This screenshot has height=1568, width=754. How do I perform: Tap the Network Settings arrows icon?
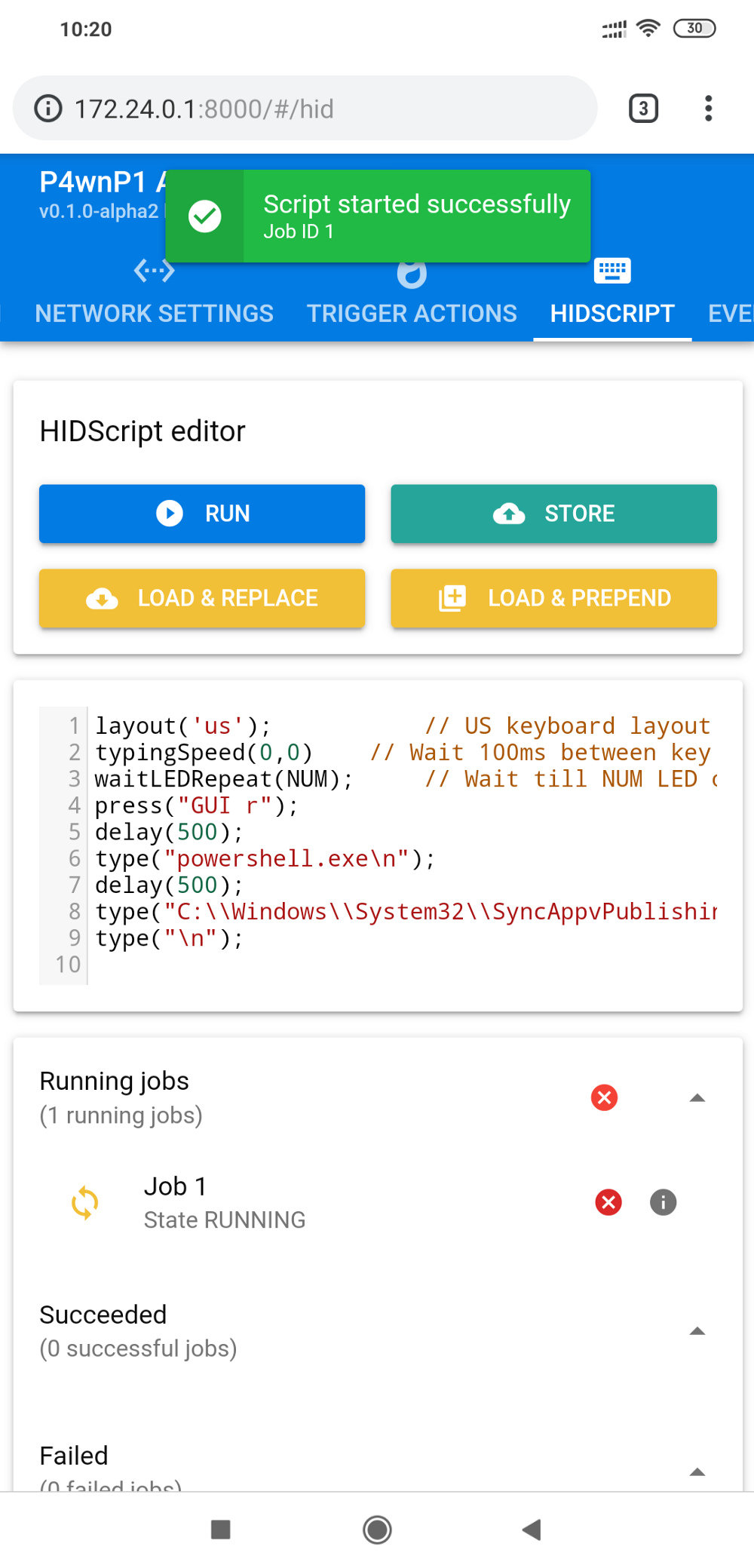[154, 270]
